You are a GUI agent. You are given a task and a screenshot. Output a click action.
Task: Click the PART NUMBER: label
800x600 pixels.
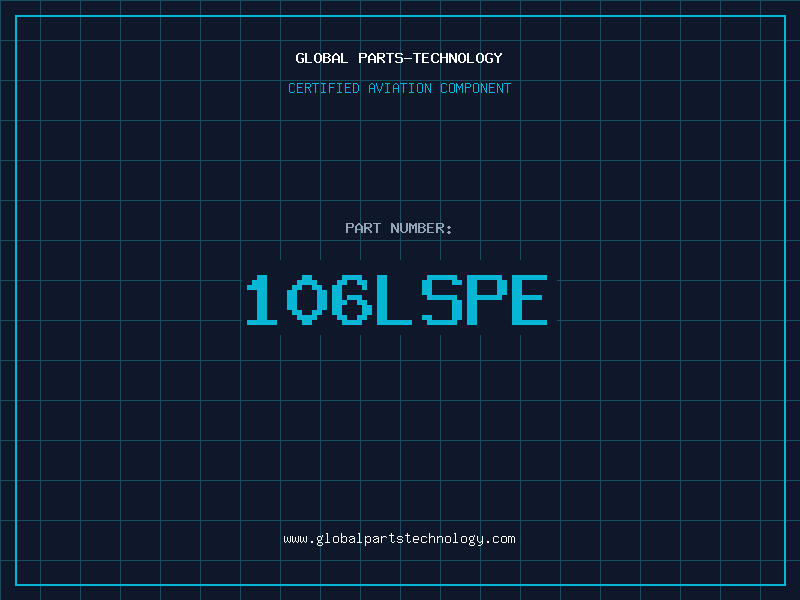tap(399, 228)
